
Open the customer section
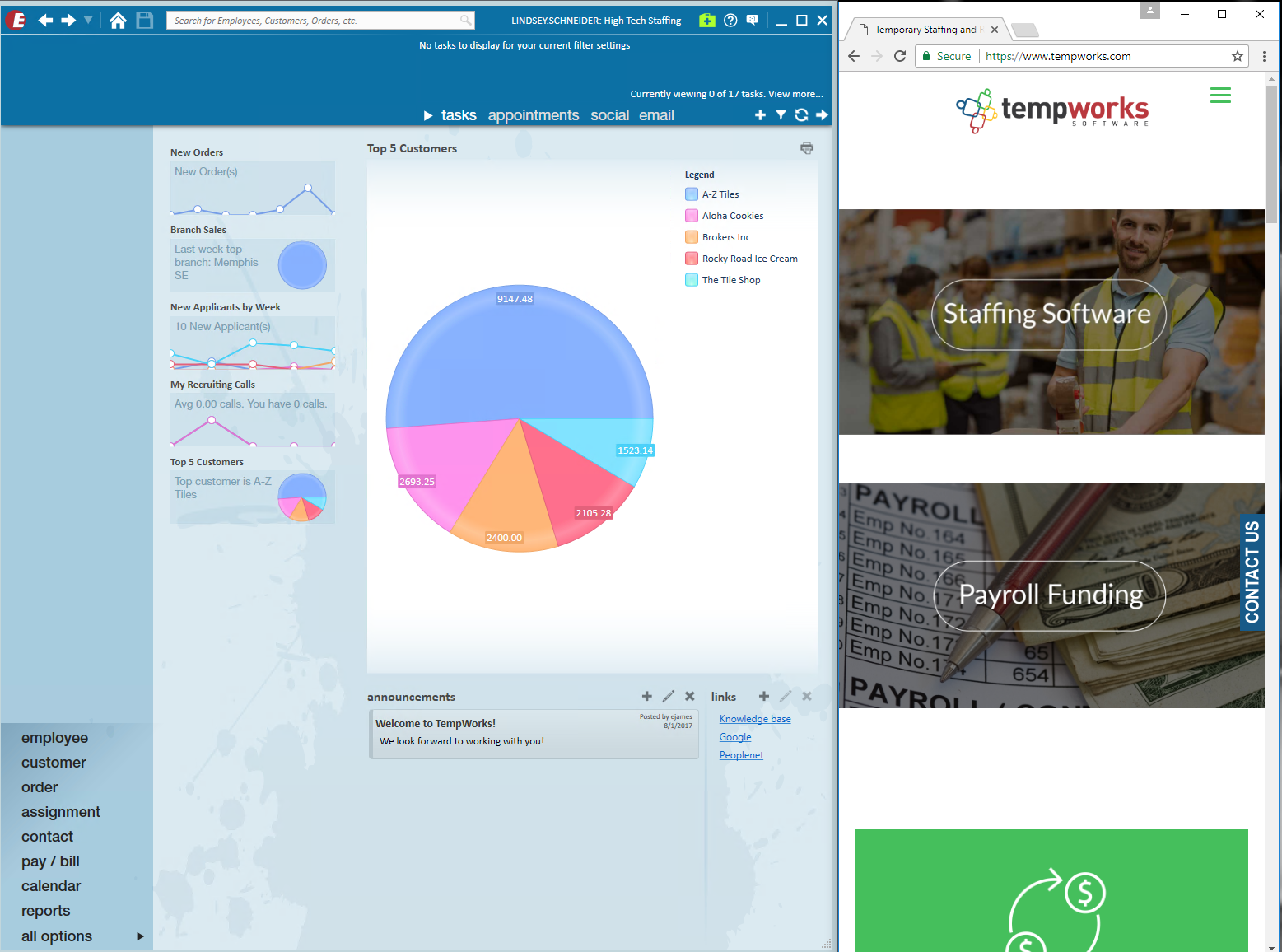click(54, 763)
